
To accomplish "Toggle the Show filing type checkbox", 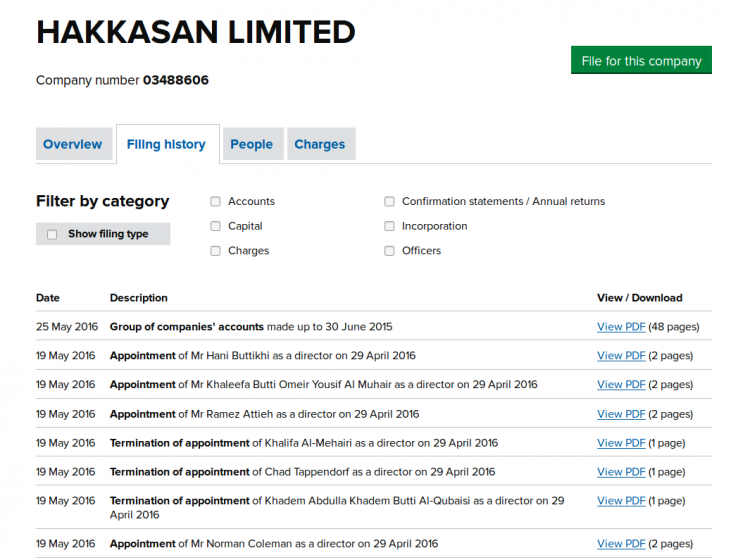I will pyautogui.click(x=52, y=234).
